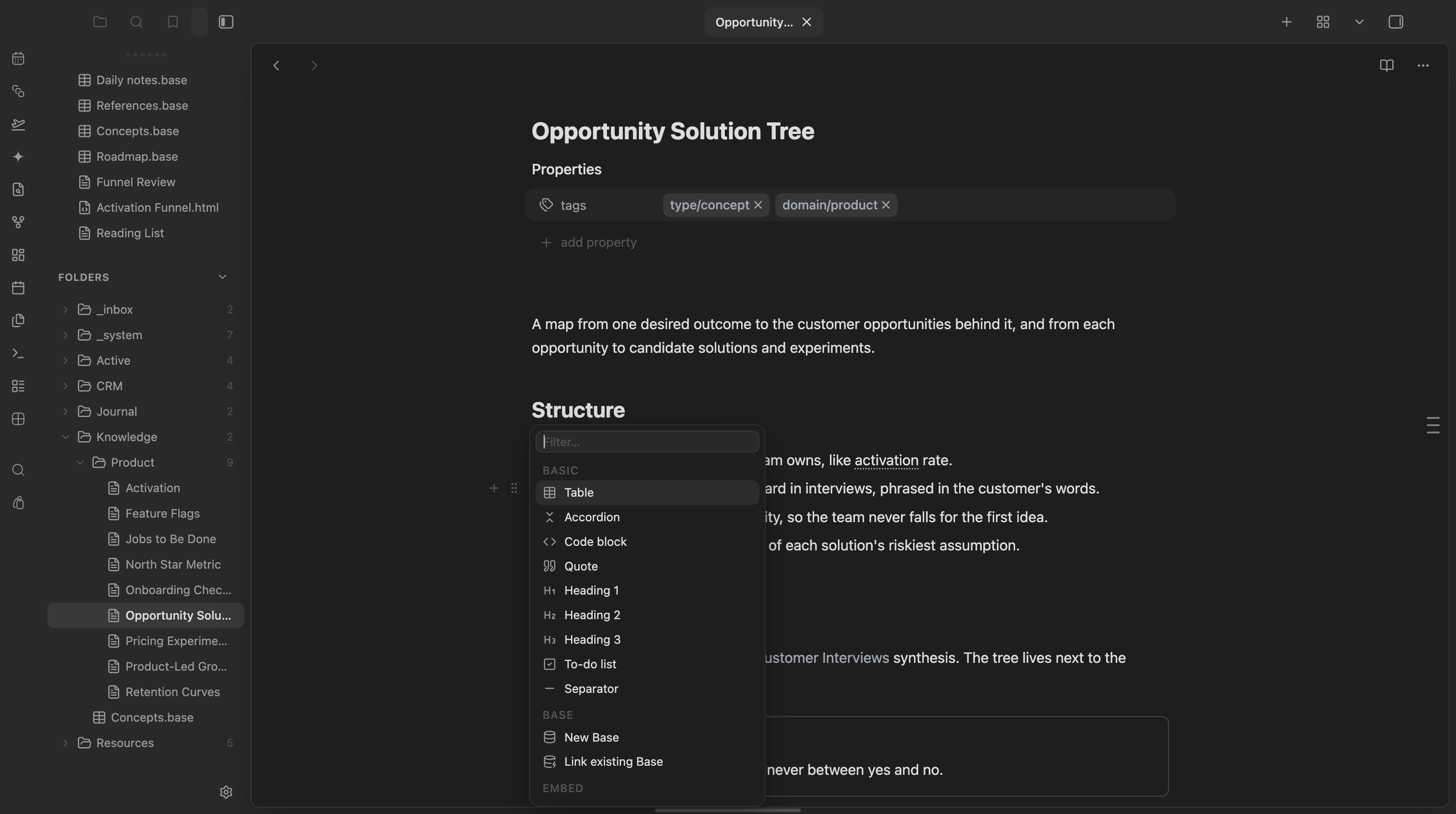
Task: Remove the type/concept tag
Action: click(758, 205)
